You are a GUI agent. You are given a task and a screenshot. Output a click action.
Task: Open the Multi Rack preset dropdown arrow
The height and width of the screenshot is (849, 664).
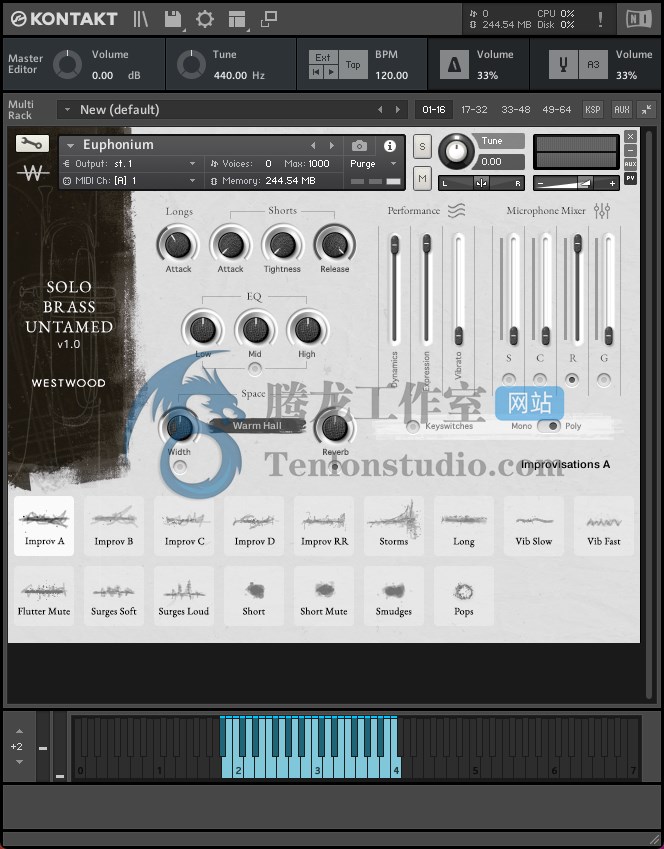(68, 110)
